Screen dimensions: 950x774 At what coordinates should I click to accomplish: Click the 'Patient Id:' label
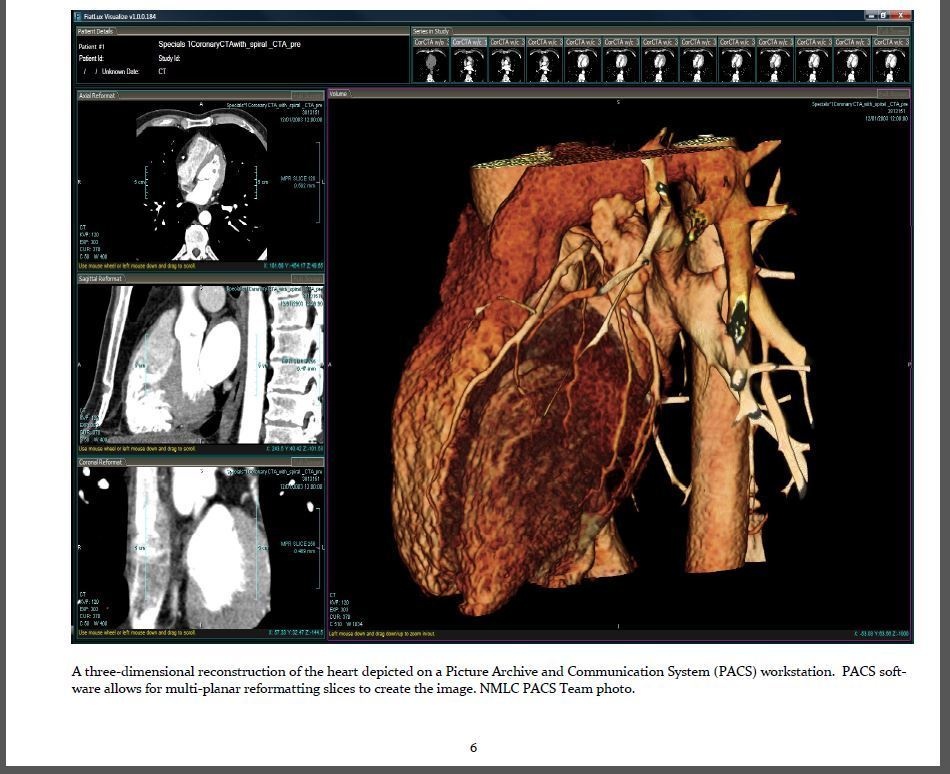click(x=91, y=59)
